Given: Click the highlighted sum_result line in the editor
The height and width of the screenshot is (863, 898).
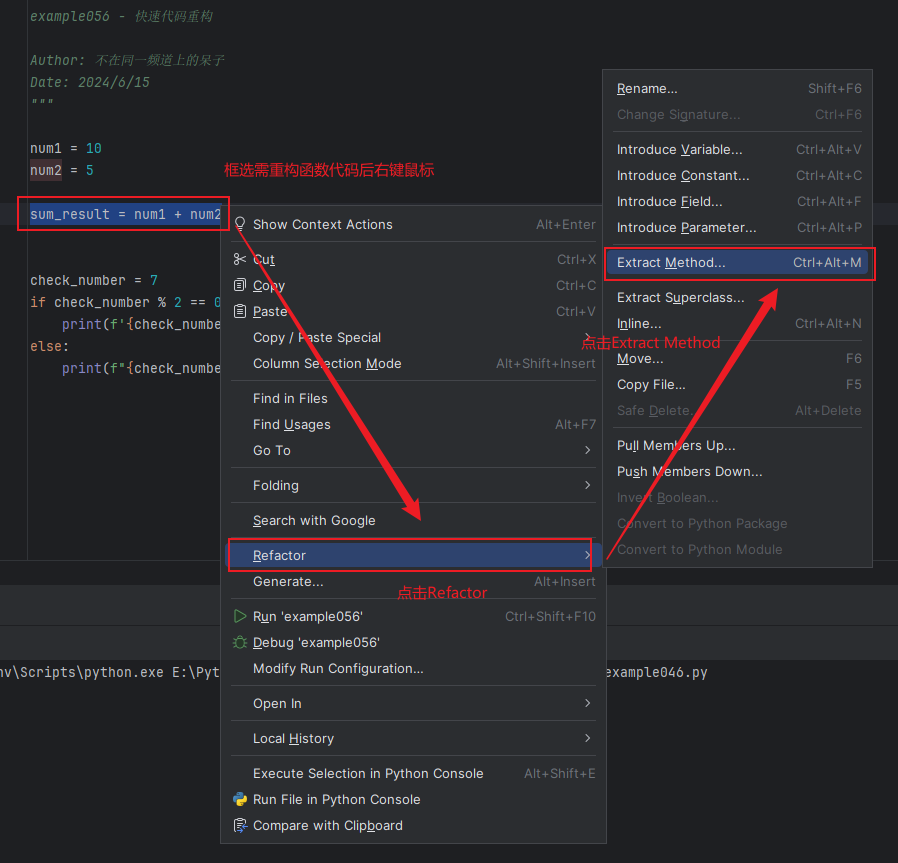Looking at the screenshot, I should 123,213.
